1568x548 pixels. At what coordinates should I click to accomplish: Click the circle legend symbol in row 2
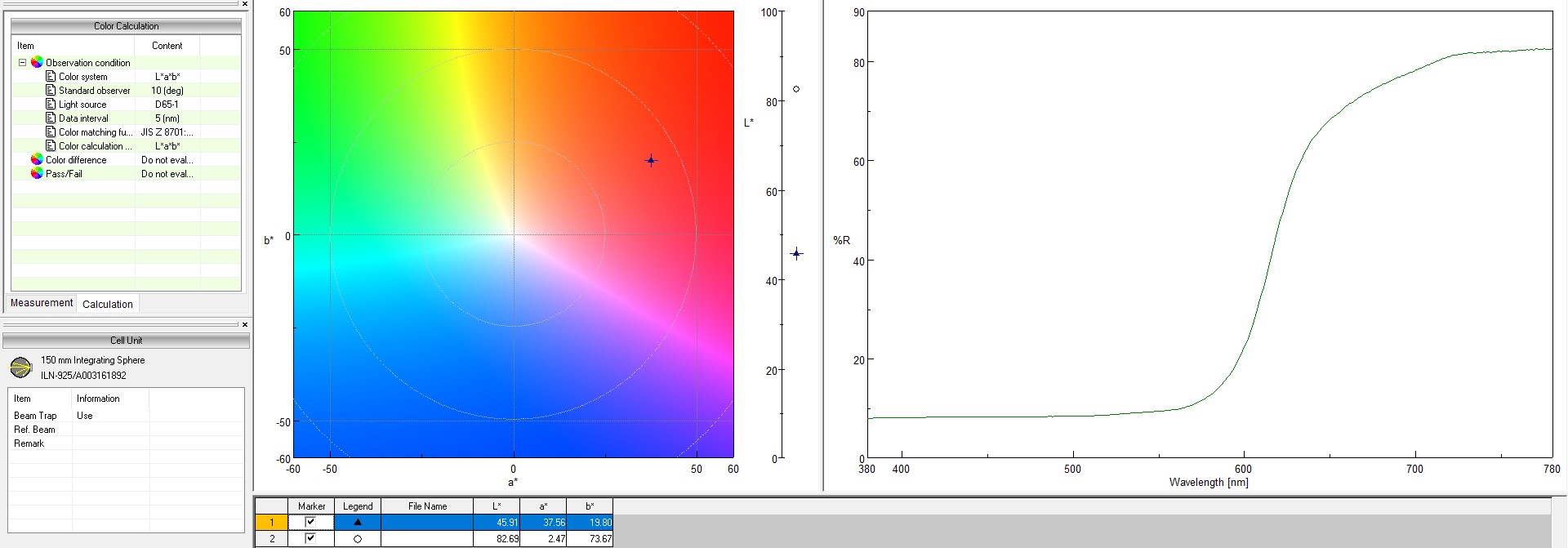[358, 539]
